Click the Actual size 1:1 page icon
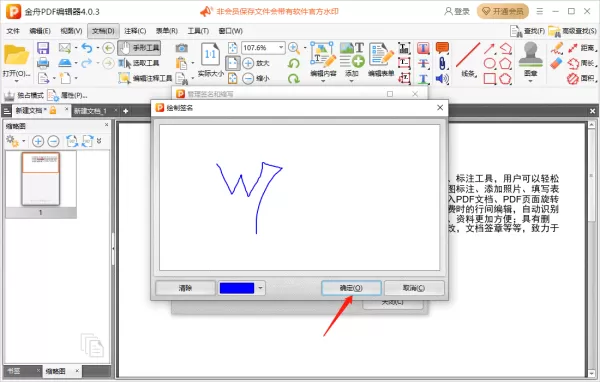The image size is (600, 382). (210, 54)
